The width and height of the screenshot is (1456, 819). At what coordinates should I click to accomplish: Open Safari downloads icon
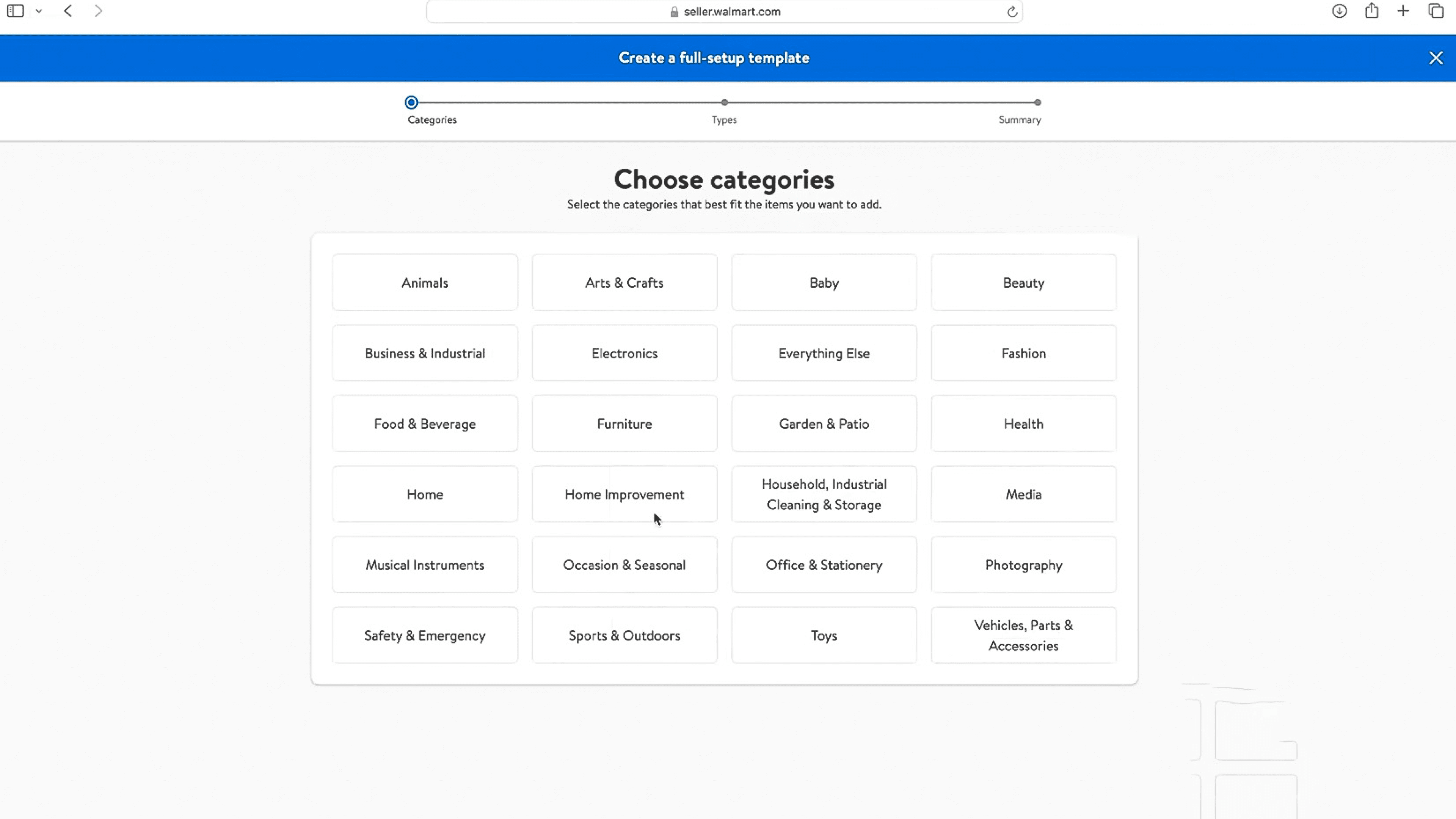[1339, 11]
